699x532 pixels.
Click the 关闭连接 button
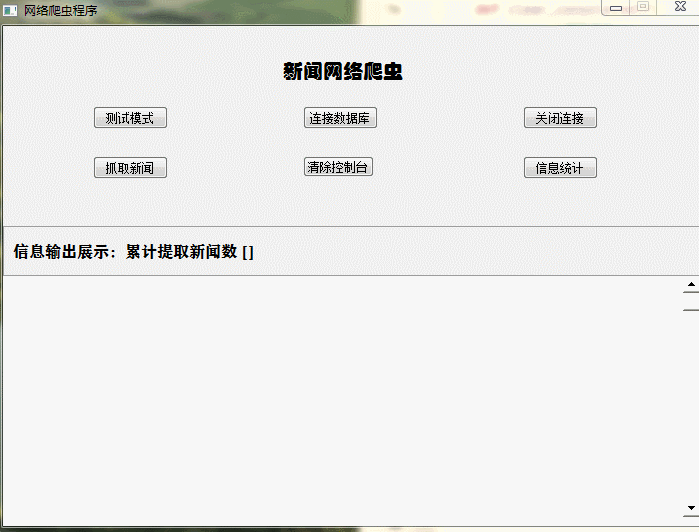pos(560,118)
